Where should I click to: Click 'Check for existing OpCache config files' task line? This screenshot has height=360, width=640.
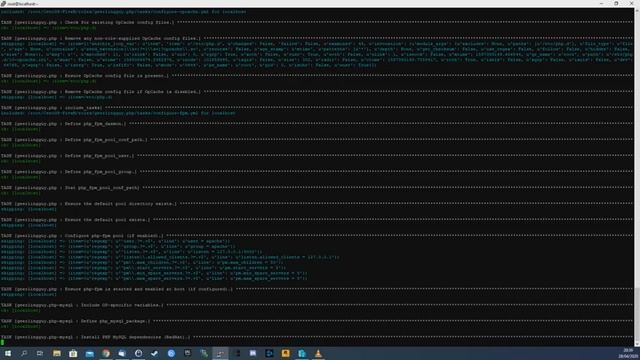click(87, 22)
